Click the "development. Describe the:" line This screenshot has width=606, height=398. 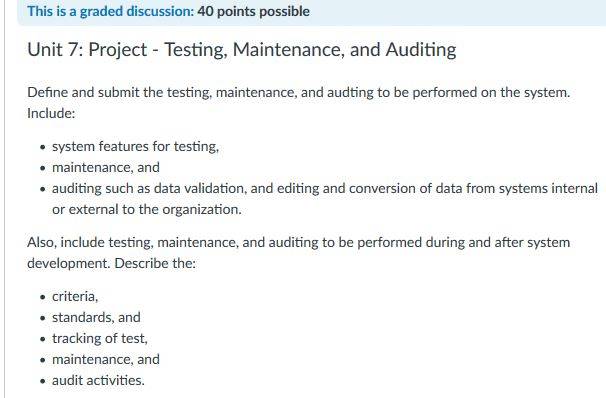pyautogui.click(x=111, y=263)
